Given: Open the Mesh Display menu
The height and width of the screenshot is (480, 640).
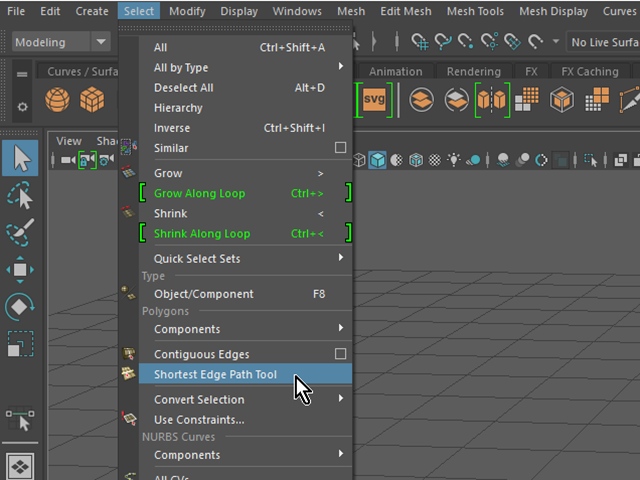Looking at the screenshot, I should pos(553,11).
